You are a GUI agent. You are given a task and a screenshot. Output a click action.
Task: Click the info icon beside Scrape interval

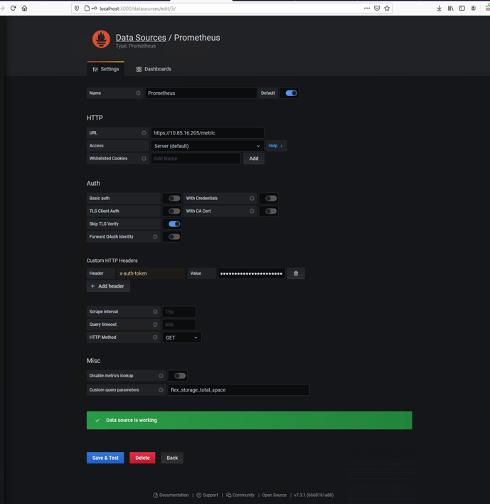pos(155,312)
